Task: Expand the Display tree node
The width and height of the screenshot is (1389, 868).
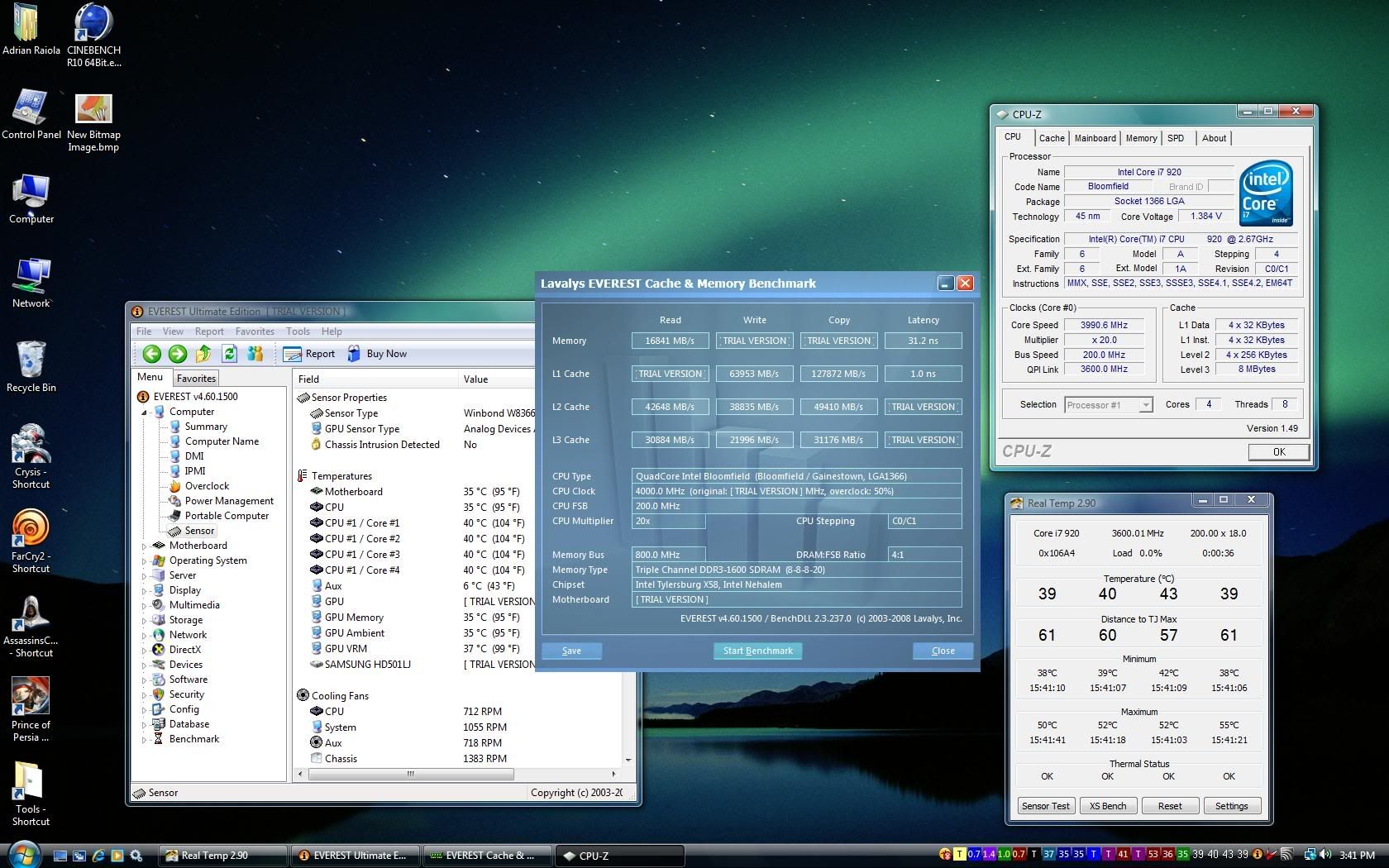Action: 144,590
